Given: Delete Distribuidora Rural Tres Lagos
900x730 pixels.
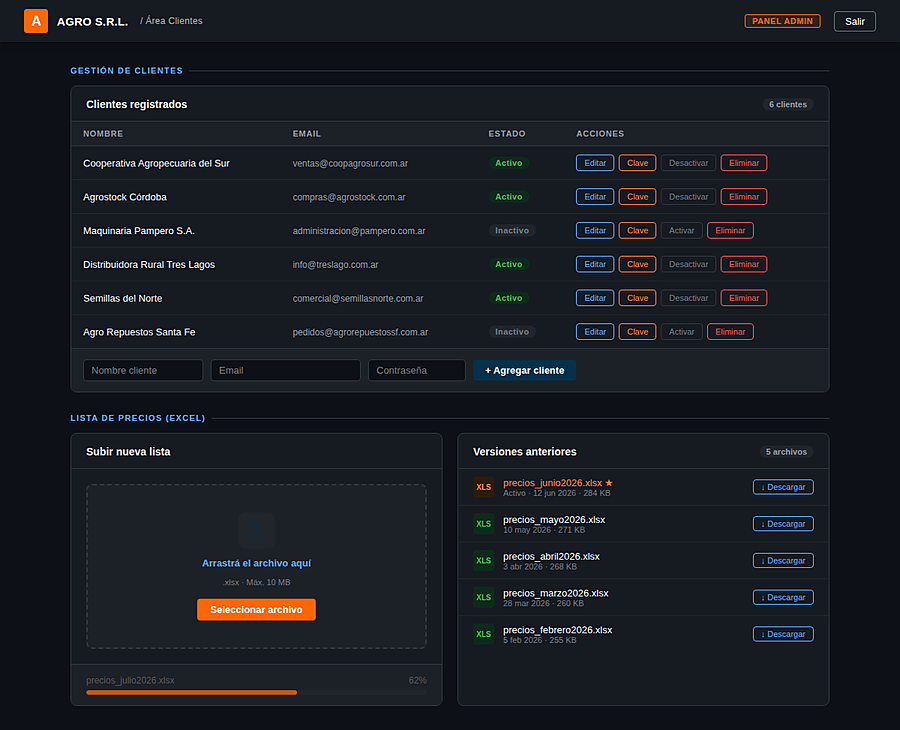Looking at the screenshot, I should 744,265.
